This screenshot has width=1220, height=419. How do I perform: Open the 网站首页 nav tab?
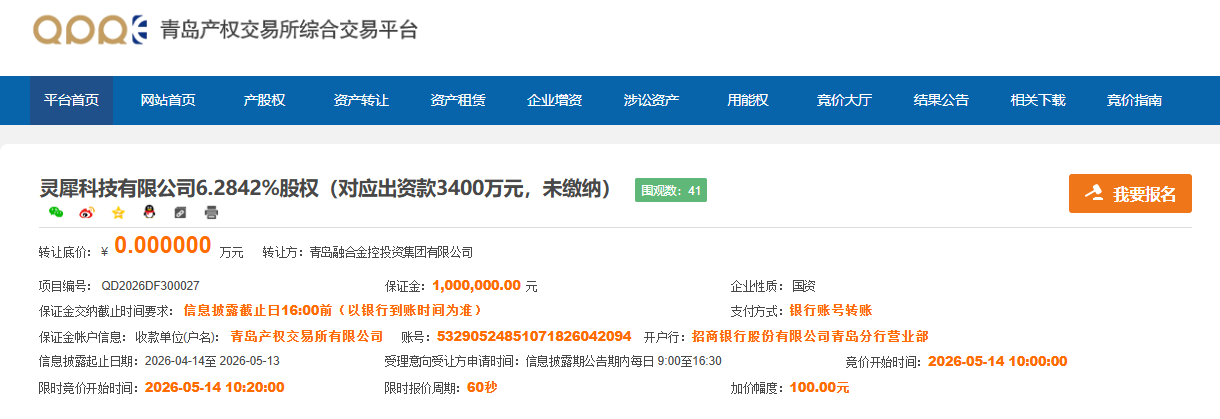tap(168, 100)
